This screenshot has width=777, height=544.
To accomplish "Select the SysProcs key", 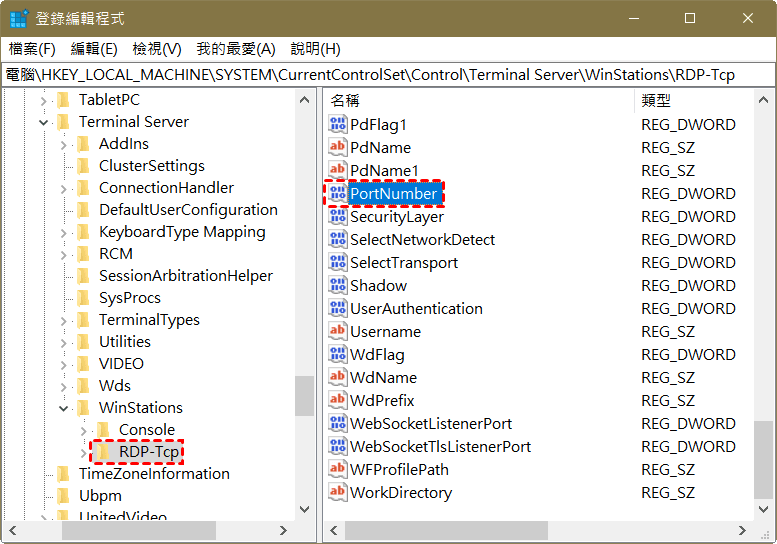I will click(130, 298).
